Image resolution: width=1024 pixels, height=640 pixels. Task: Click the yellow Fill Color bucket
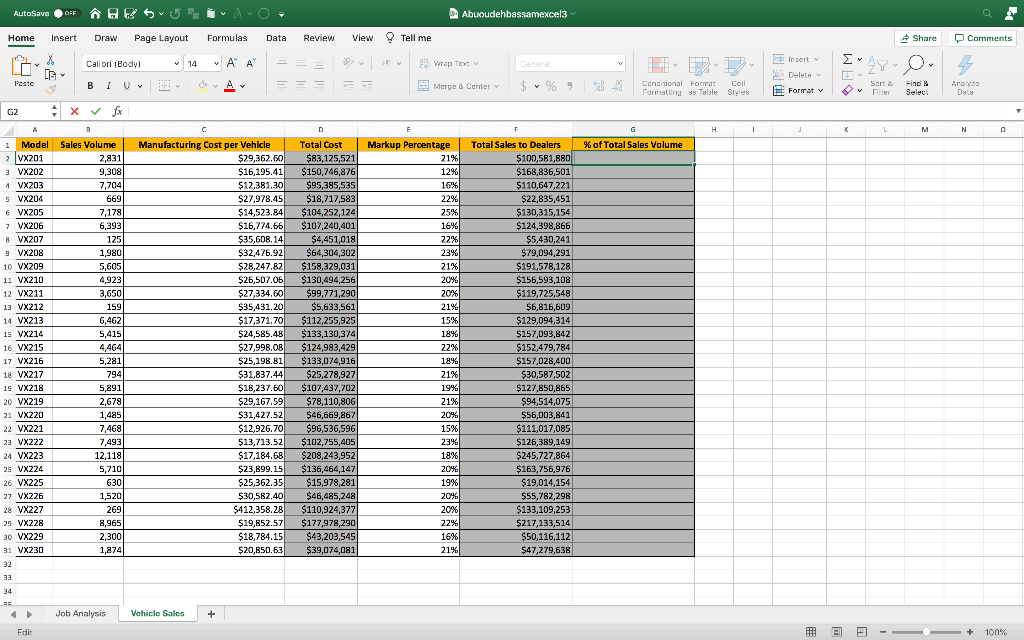point(203,86)
